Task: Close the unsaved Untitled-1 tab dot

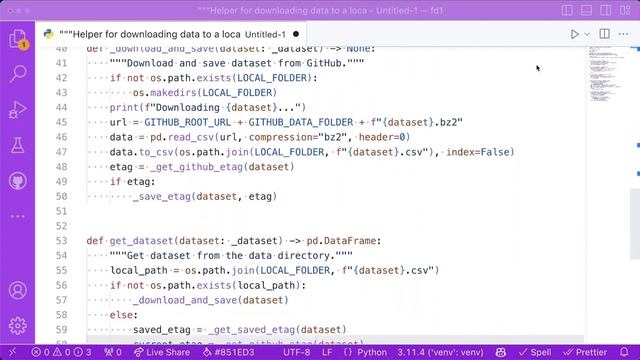Action: pyautogui.click(x=296, y=34)
